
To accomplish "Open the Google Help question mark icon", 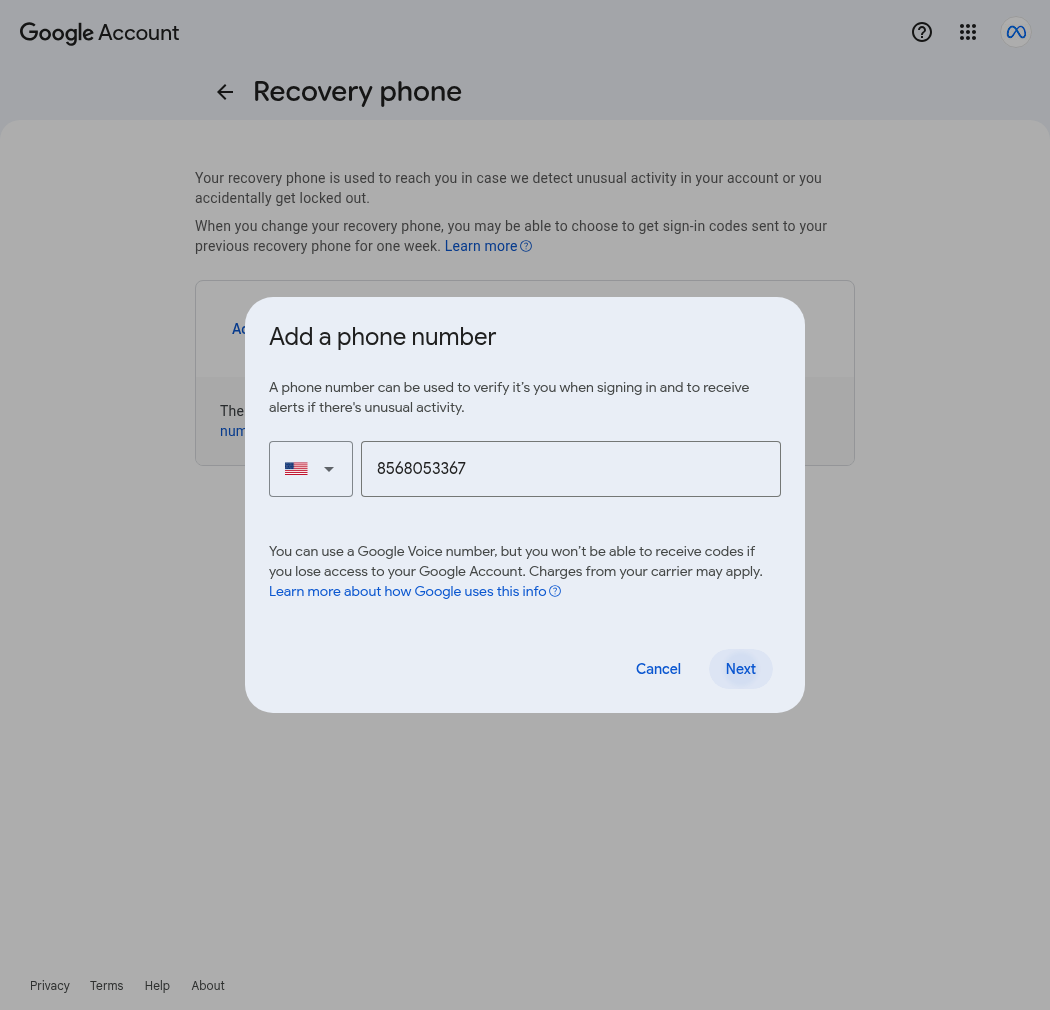I will click(x=921, y=32).
